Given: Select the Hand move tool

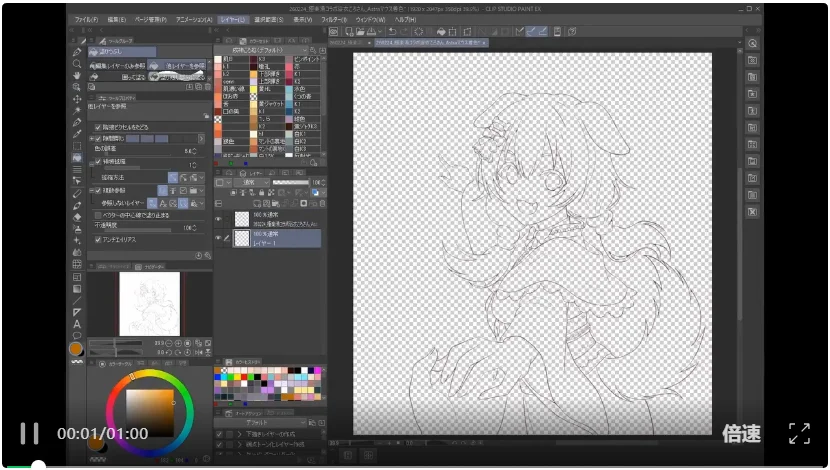Looking at the screenshot, I should pos(77,75).
